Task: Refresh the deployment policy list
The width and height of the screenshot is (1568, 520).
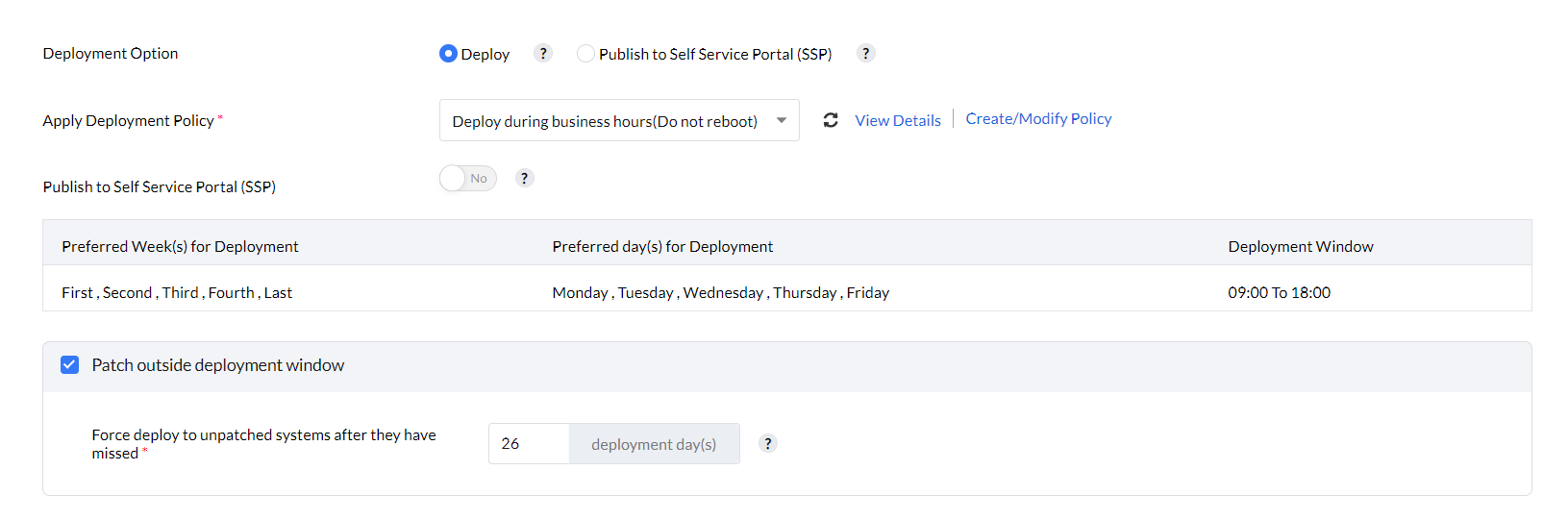Action: coord(831,120)
